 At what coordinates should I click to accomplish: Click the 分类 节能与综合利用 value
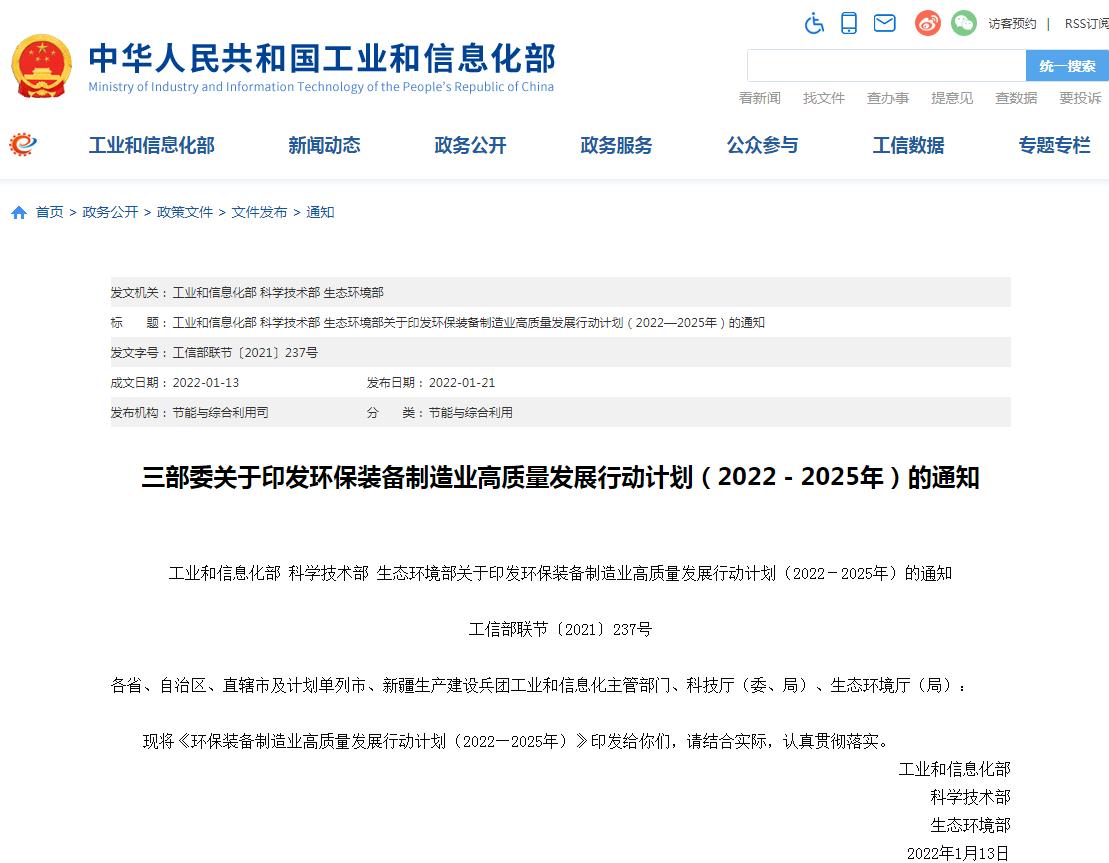click(470, 412)
